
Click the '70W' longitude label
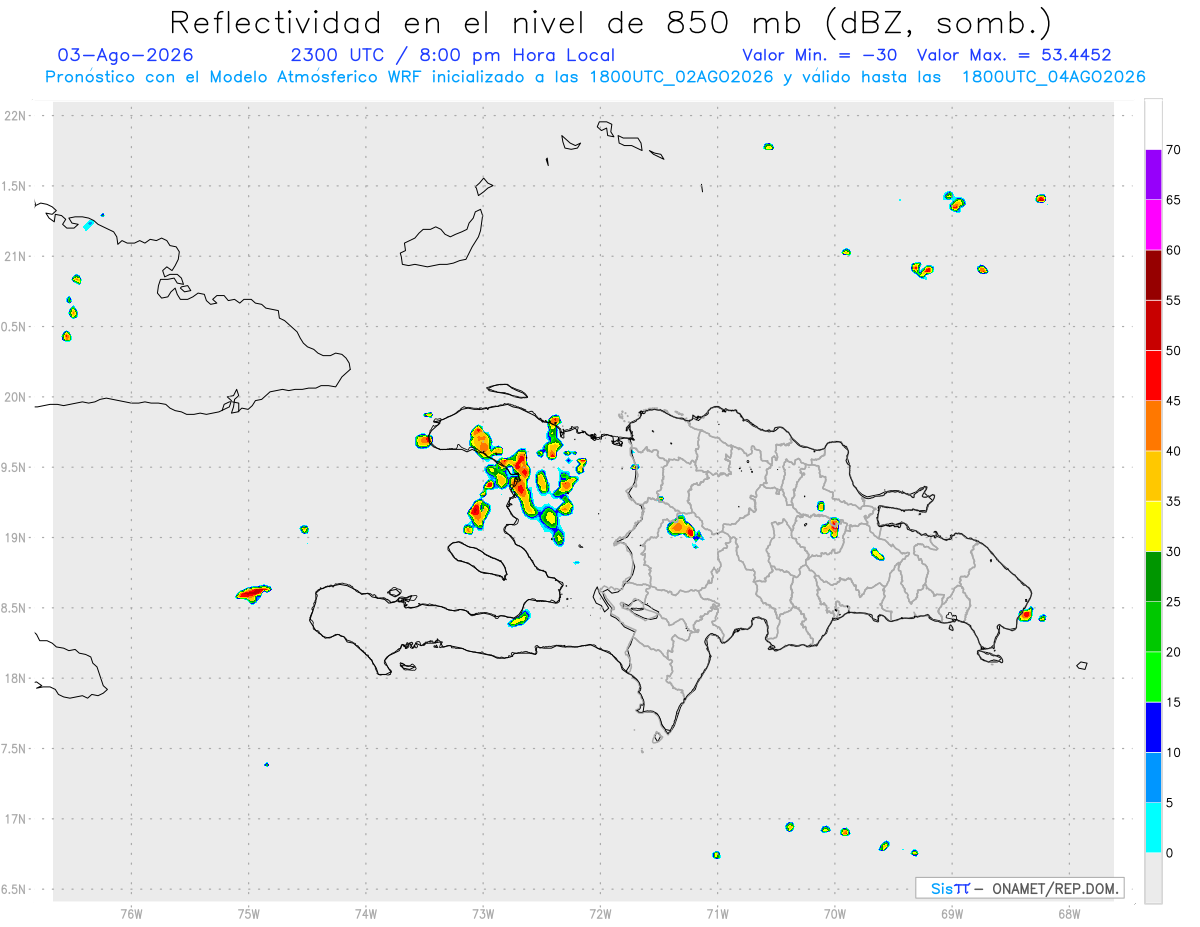[x=835, y=912]
